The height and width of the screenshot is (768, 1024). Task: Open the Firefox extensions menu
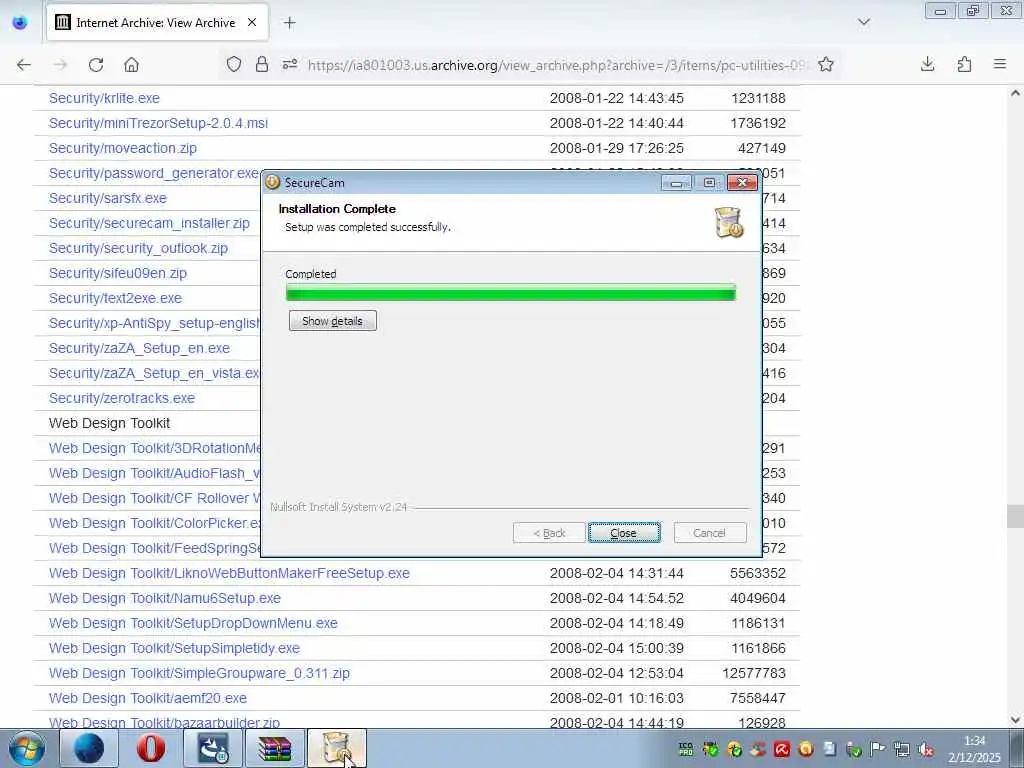pos(964,64)
